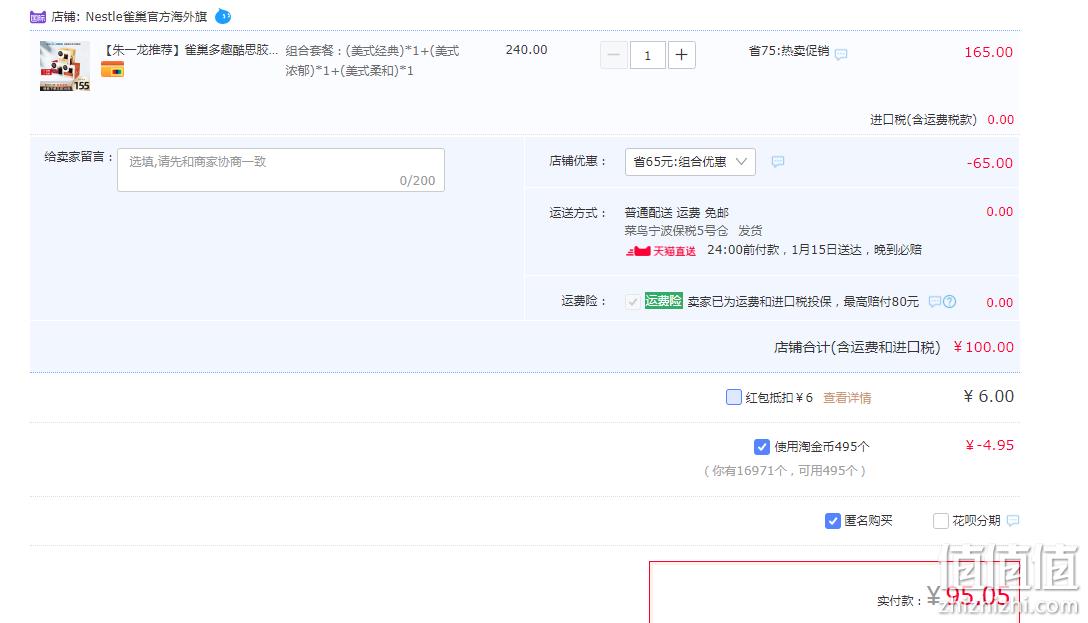Click the coin balance note 你有16971个，可用495个
This screenshot has width=1088, height=623.
click(x=785, y=470)
